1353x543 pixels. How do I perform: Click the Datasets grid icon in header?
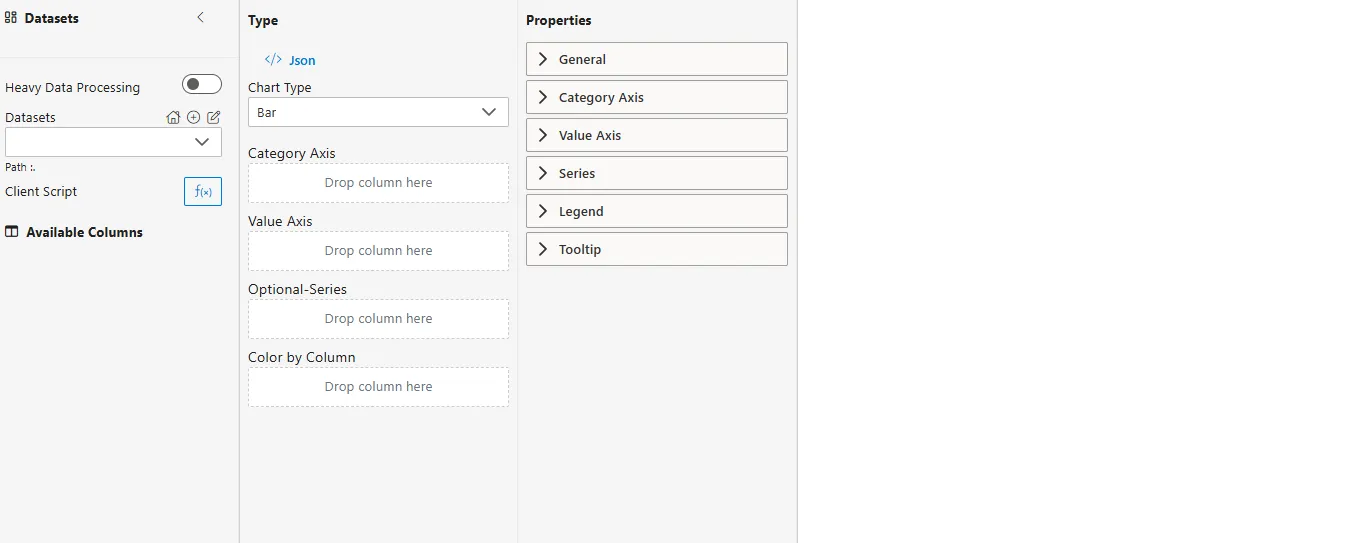click(x=11, y=18)
